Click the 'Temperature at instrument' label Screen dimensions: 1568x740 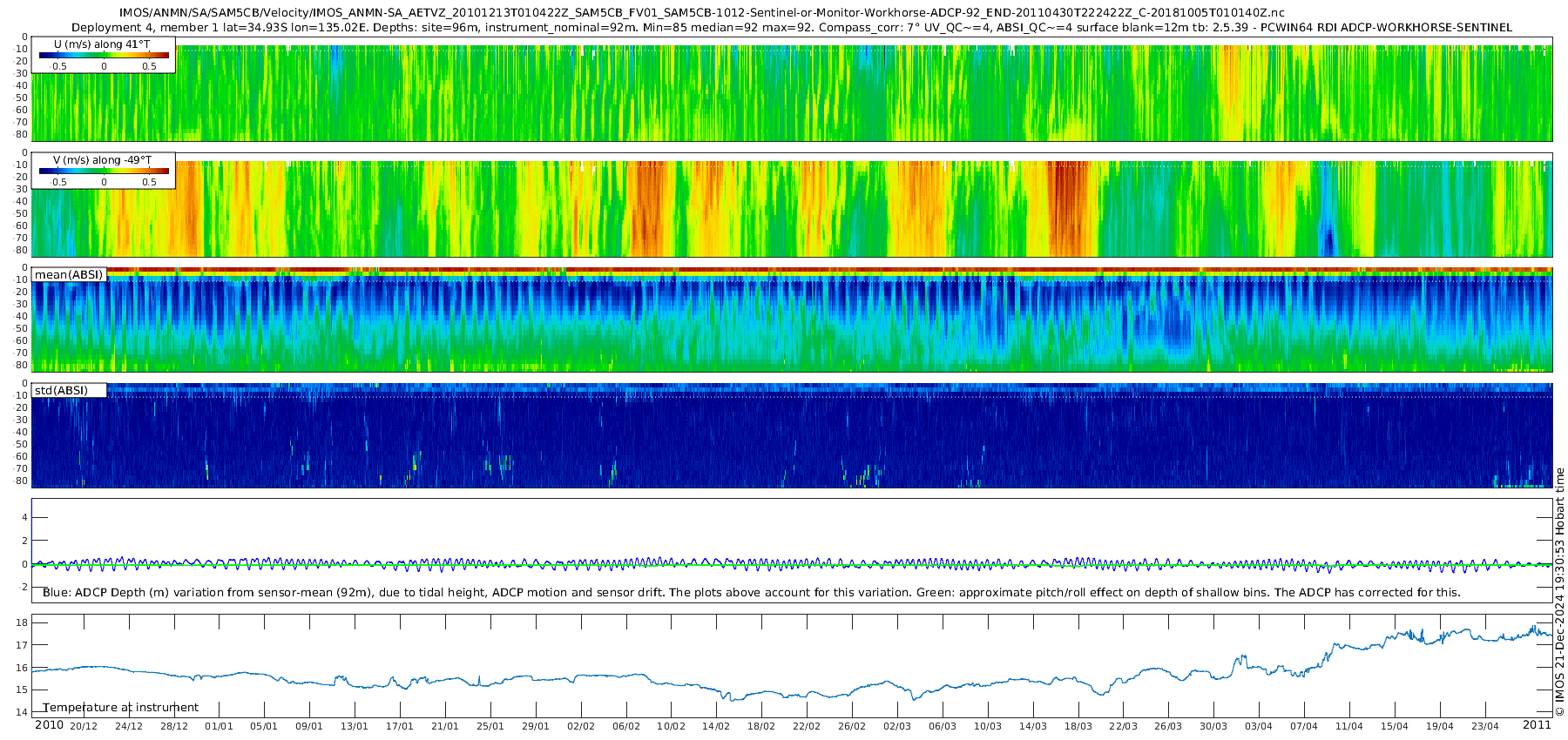(121, 708)
